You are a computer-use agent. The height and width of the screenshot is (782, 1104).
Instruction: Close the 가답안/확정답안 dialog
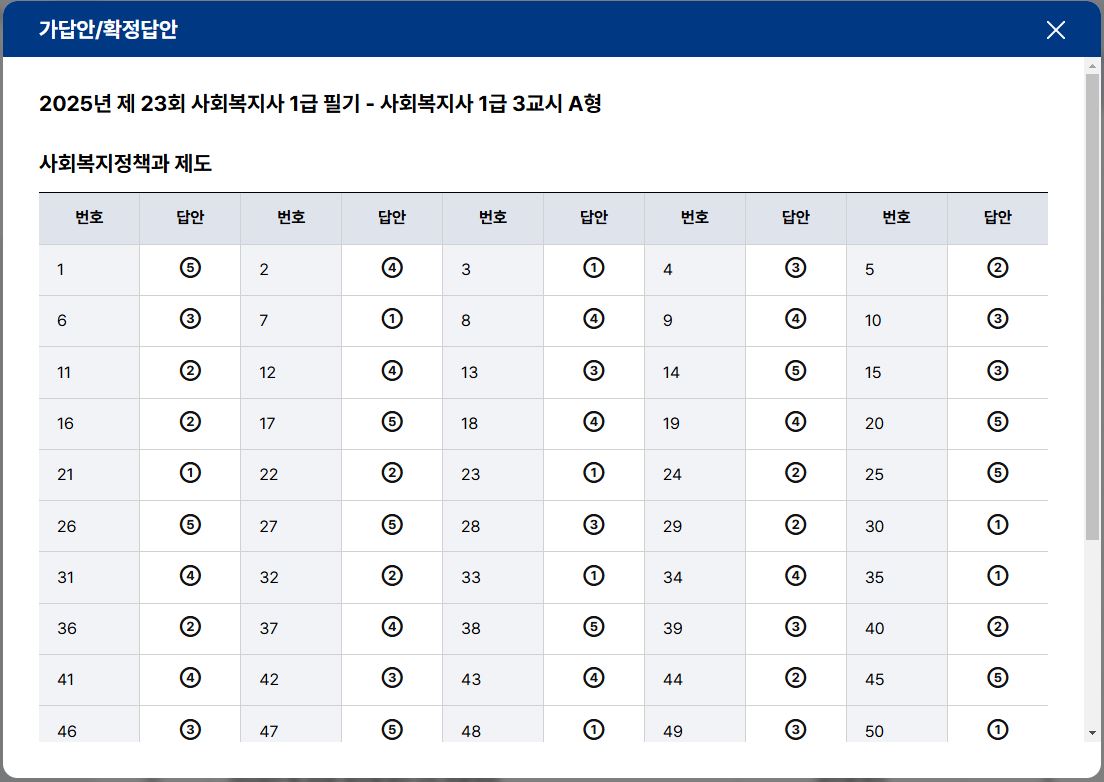[x=1055, y=30]
